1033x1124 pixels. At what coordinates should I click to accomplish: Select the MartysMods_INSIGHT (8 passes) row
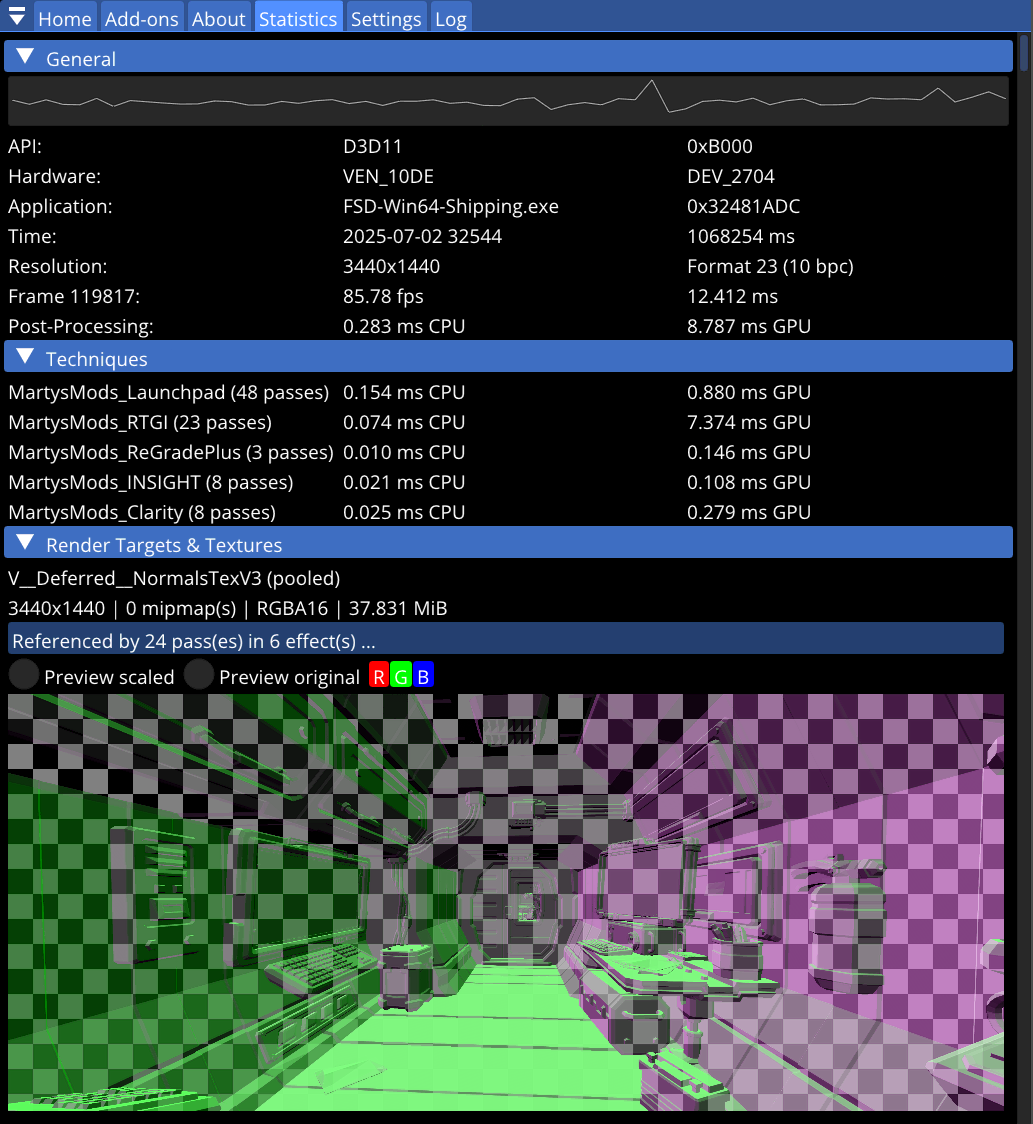[151, 482]
